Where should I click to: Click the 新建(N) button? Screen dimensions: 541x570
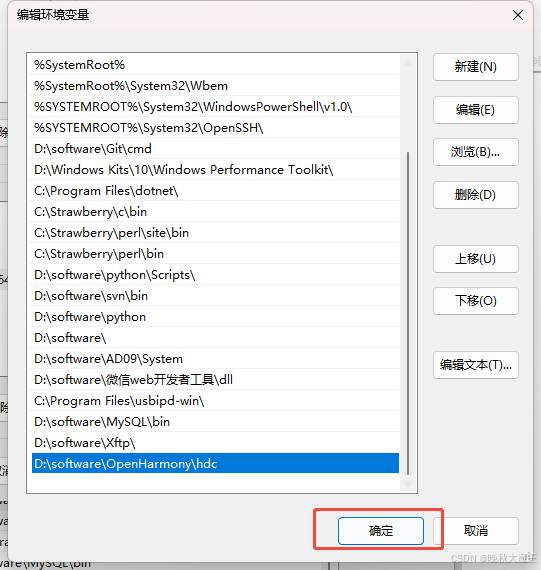tap(476, 67)
